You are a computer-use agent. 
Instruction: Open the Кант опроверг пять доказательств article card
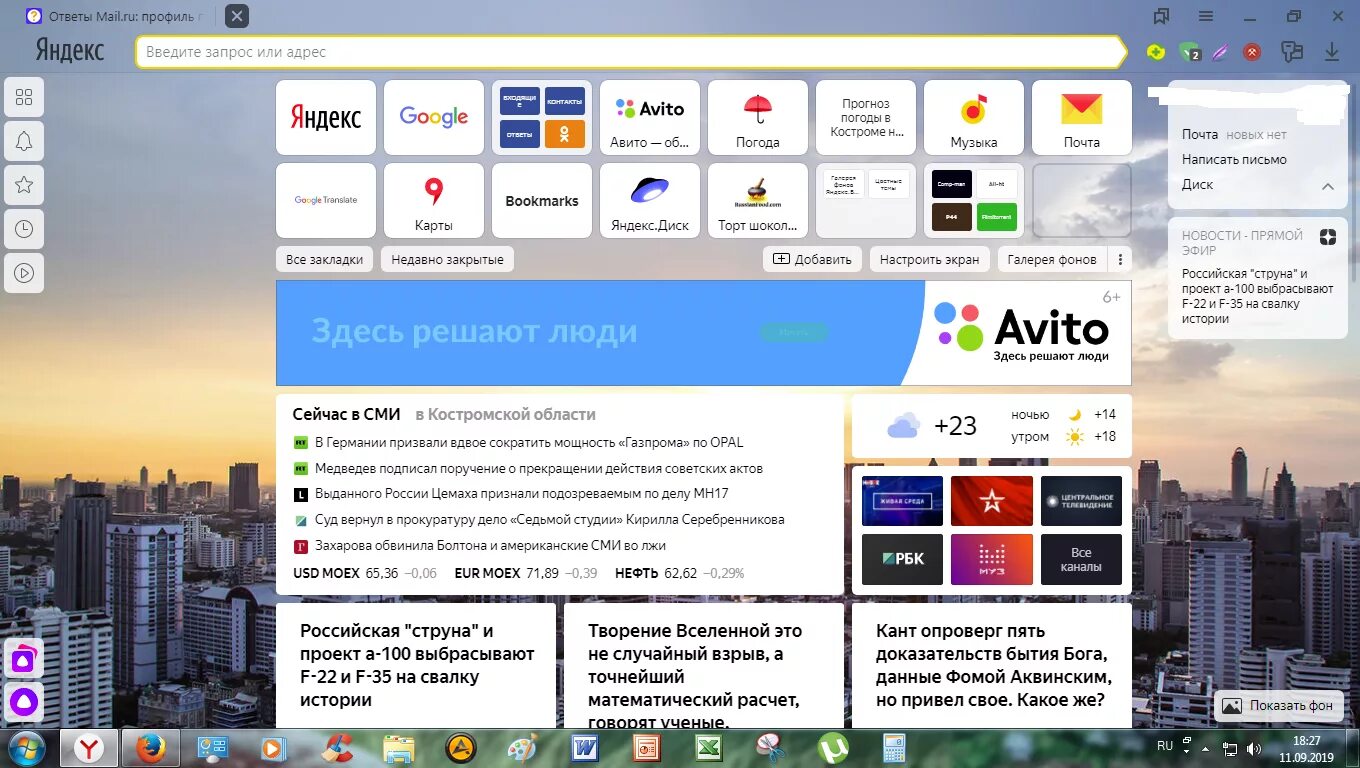point(991,665)
